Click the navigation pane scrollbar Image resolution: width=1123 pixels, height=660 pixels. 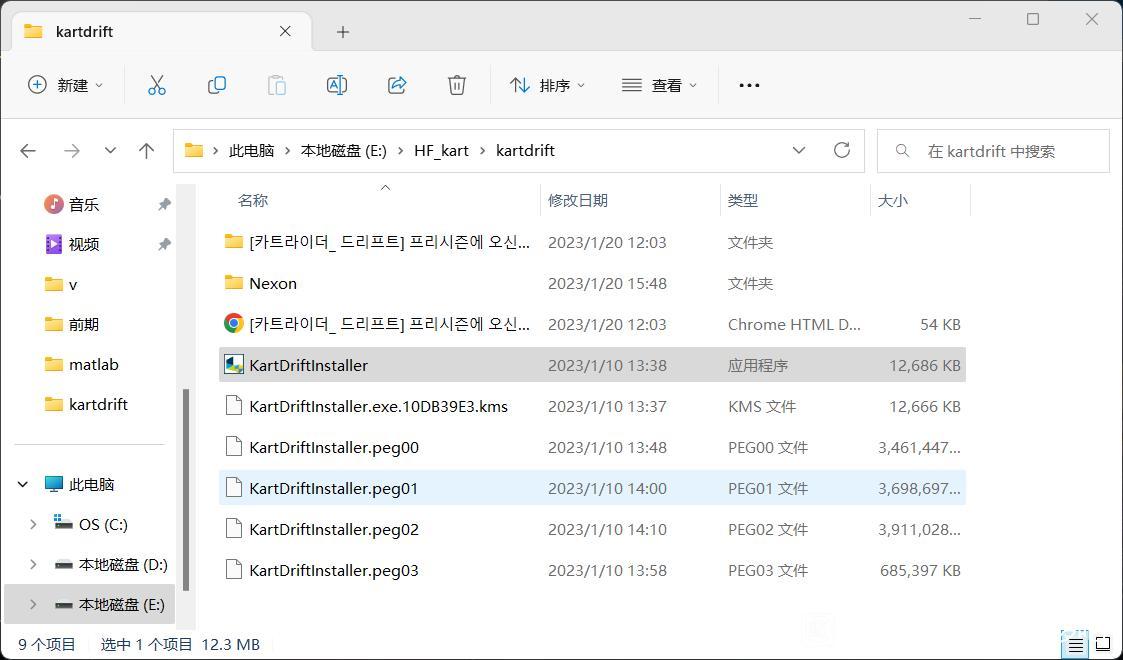pos(186,490)
